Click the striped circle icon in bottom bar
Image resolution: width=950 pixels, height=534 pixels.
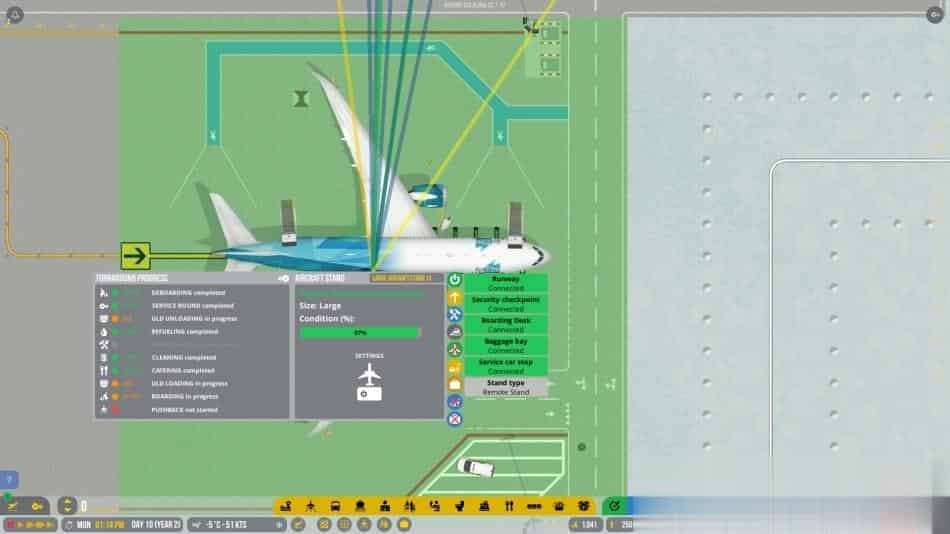(x=324, y=524)
